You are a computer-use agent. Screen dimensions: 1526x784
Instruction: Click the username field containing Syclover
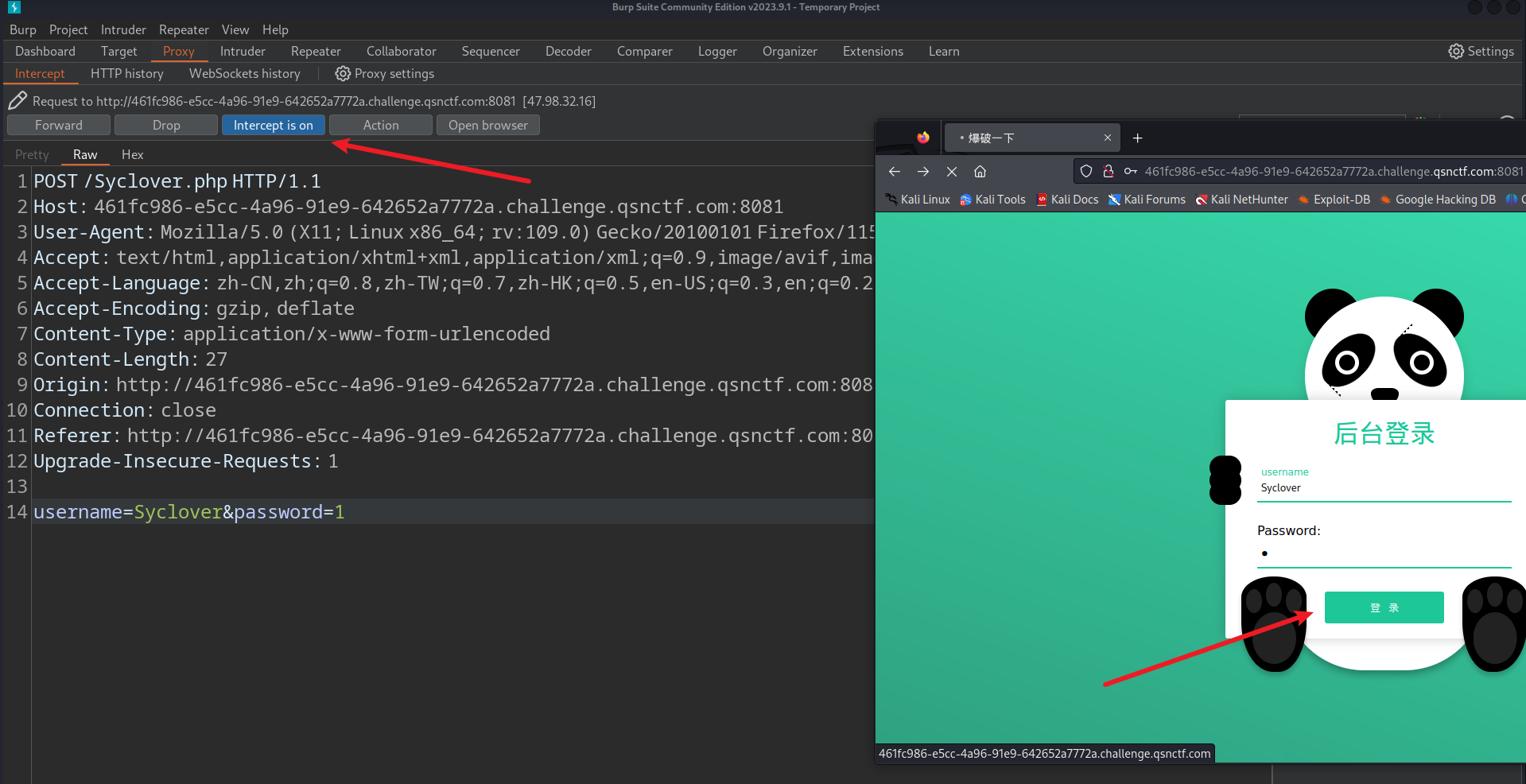1384,488
